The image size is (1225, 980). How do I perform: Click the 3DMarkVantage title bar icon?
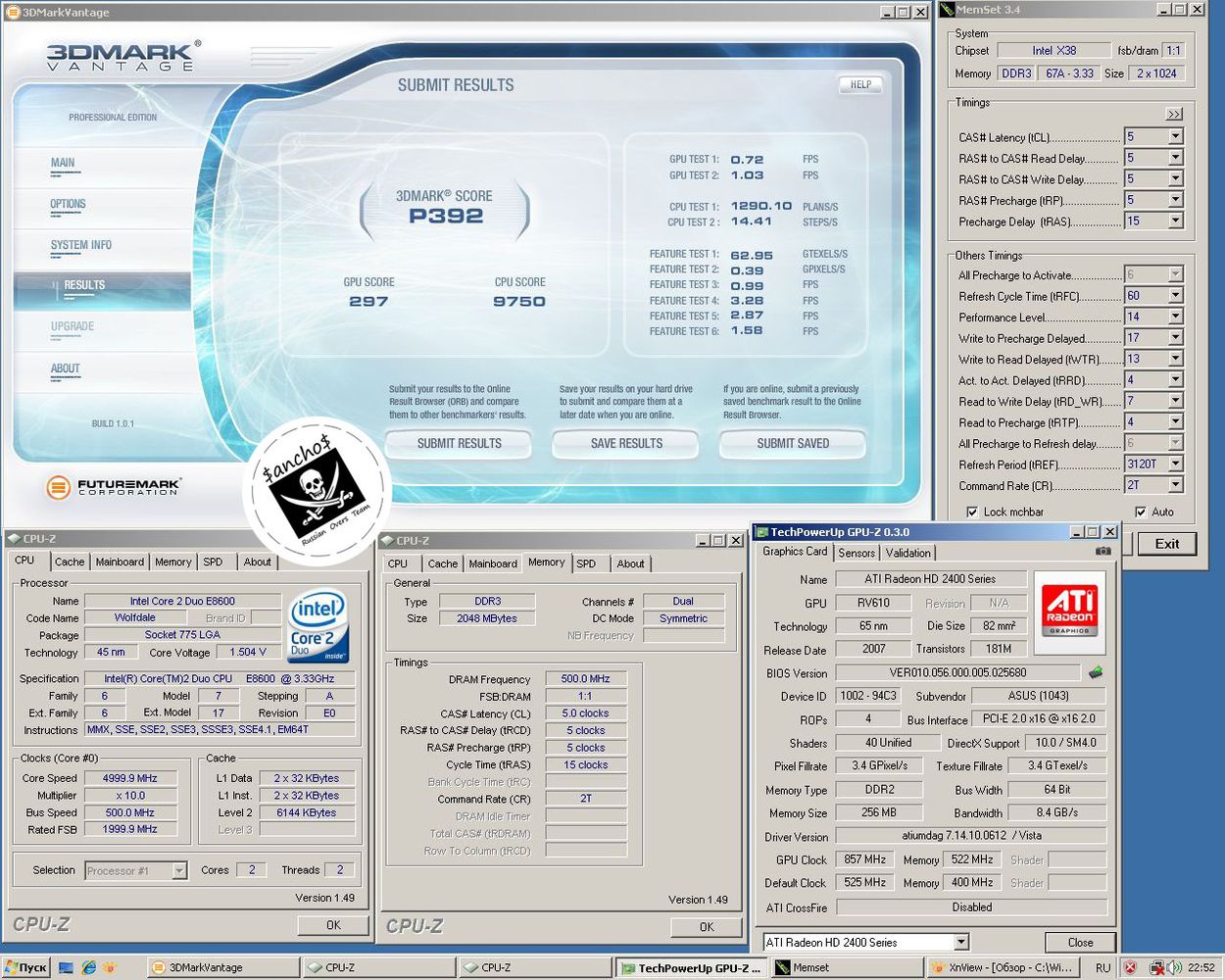click(x=12, y=12)
